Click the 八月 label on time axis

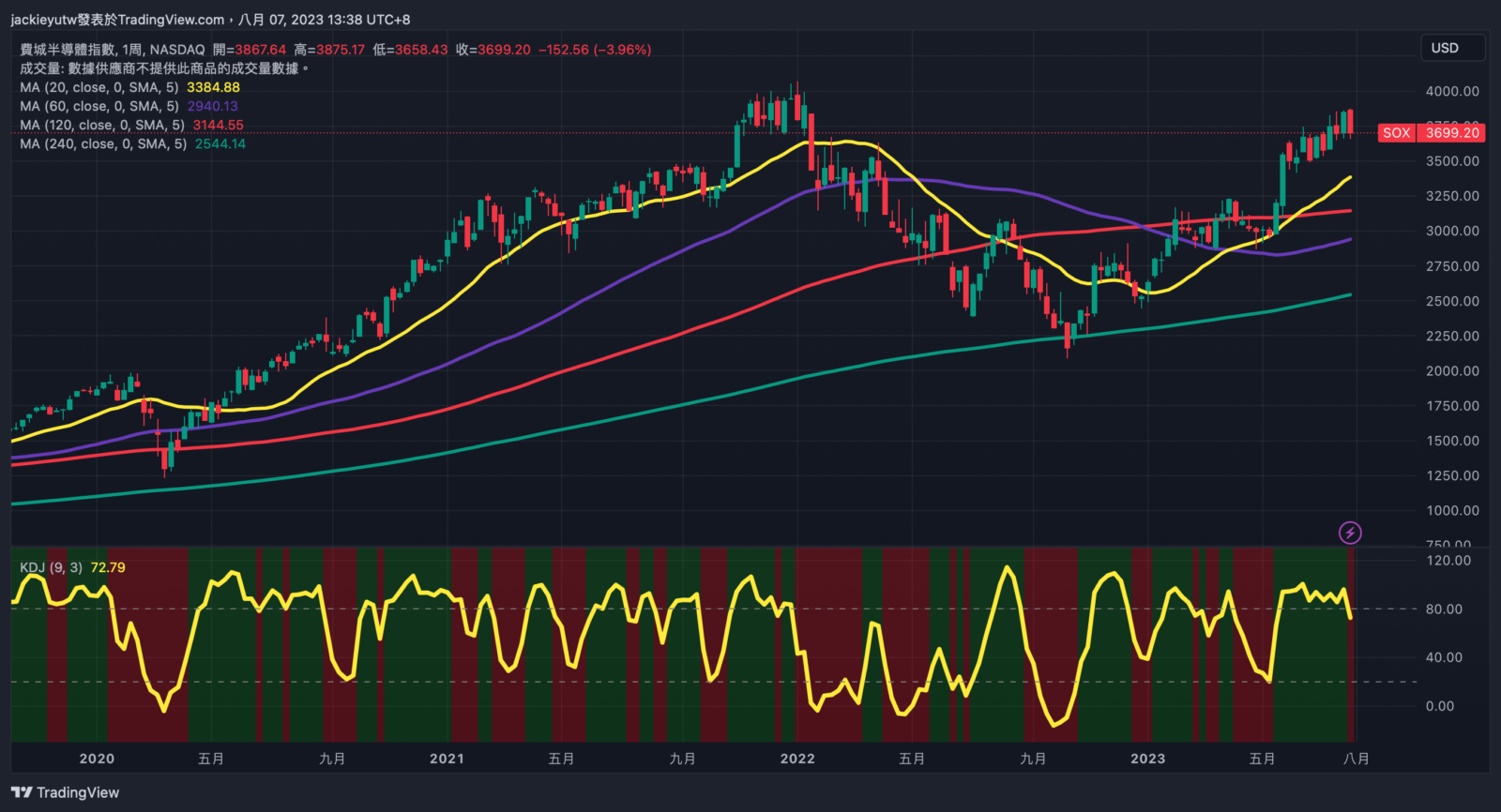(x=1356, y=759)
